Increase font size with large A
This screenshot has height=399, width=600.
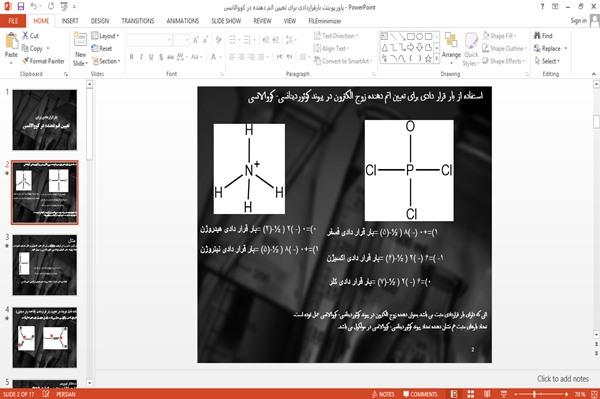[196, 40]
